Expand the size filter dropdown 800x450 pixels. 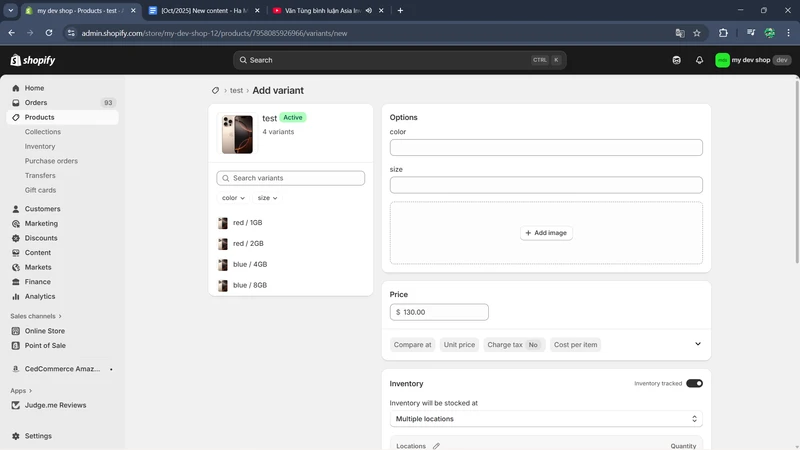coord(268,198)
